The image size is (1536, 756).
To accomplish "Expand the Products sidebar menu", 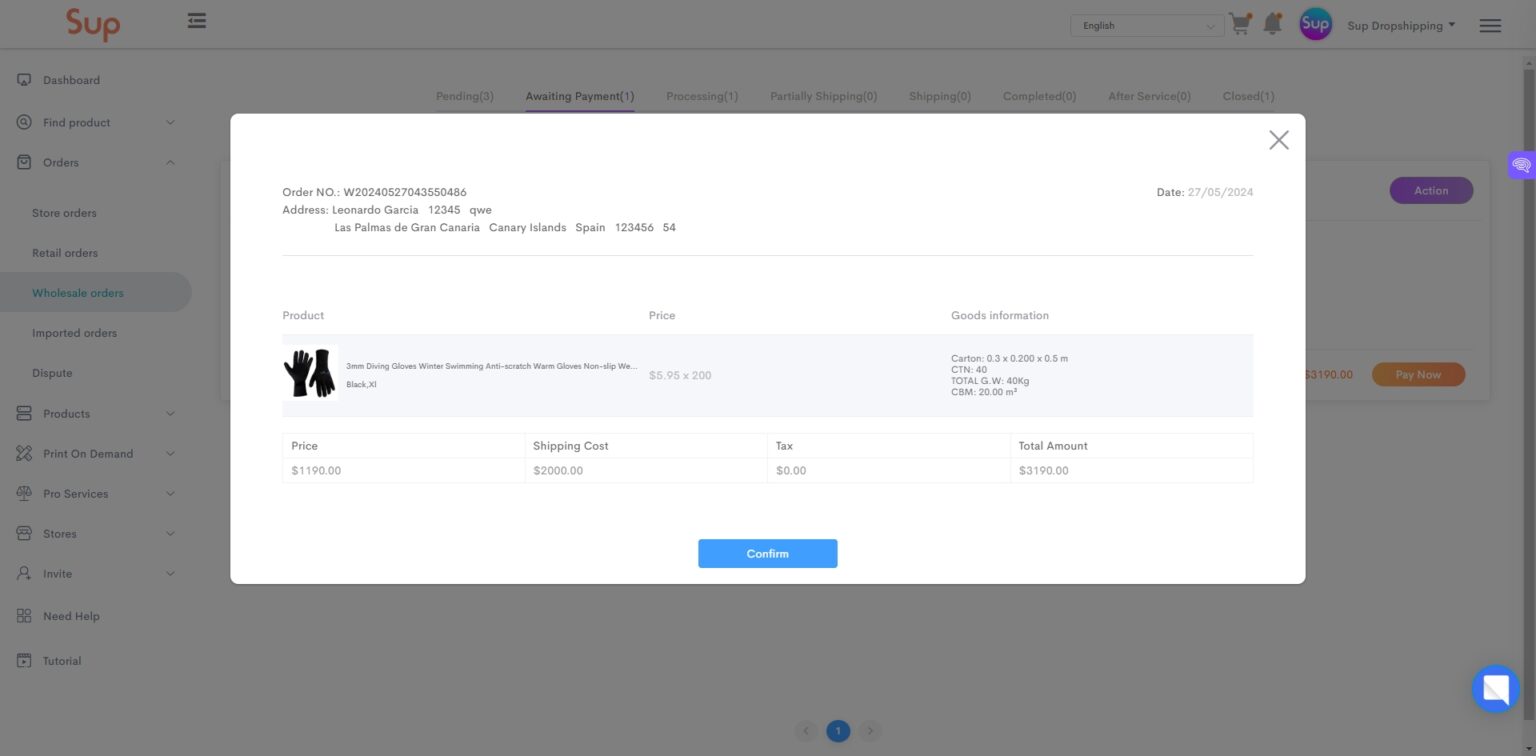I will coord(66,413).
